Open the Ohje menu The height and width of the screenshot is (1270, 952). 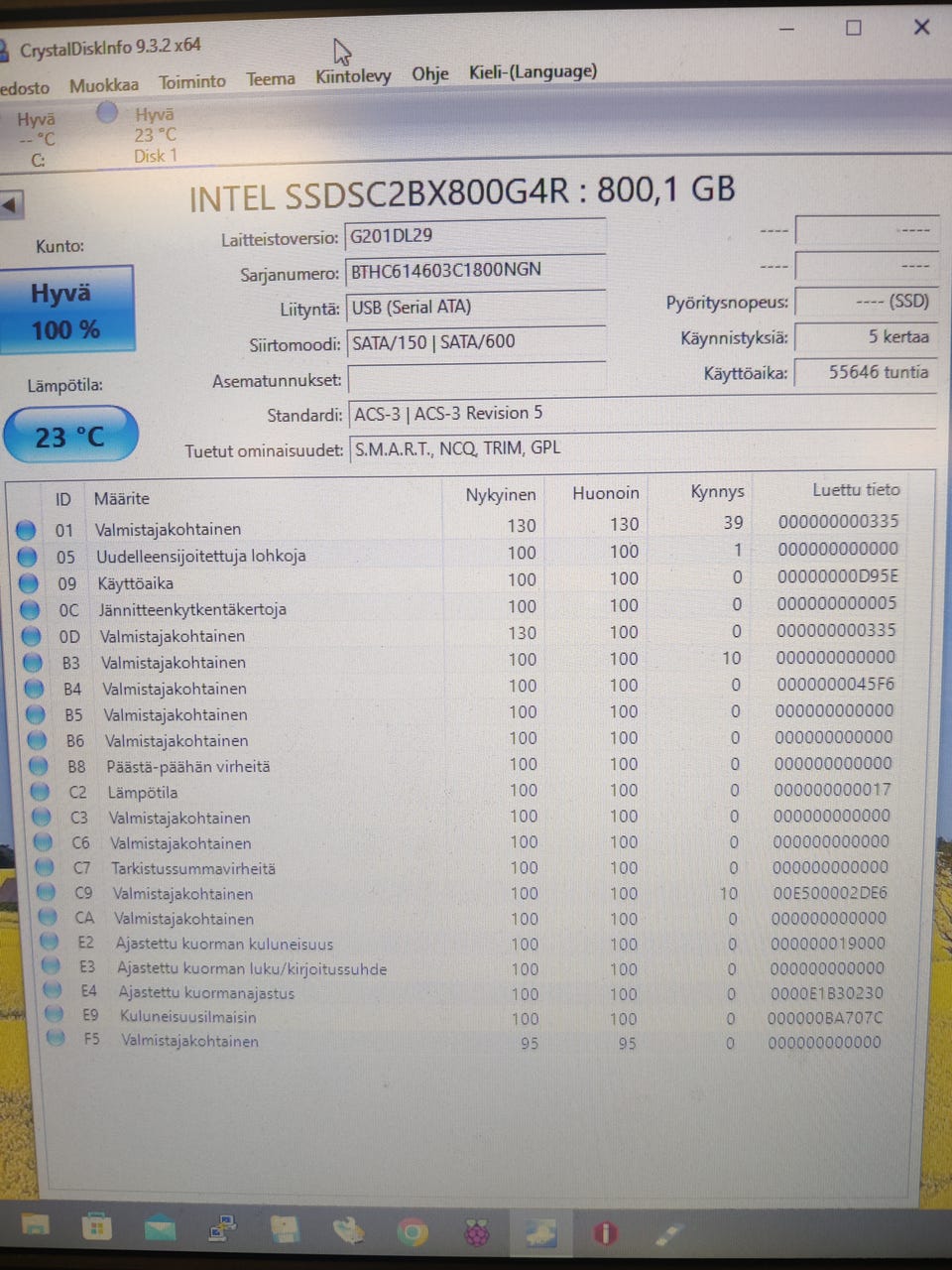(x=430, y=73)
